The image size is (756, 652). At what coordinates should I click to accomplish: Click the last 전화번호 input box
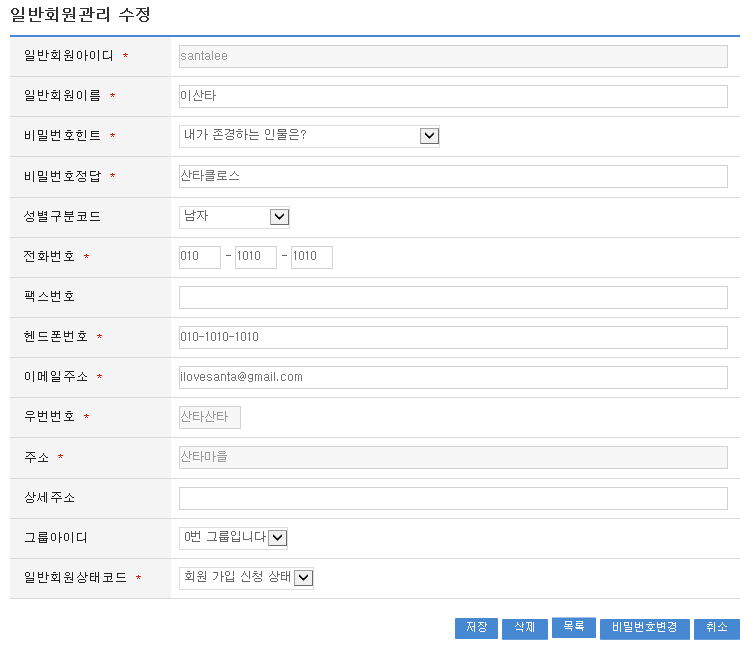tap(311, 257)
